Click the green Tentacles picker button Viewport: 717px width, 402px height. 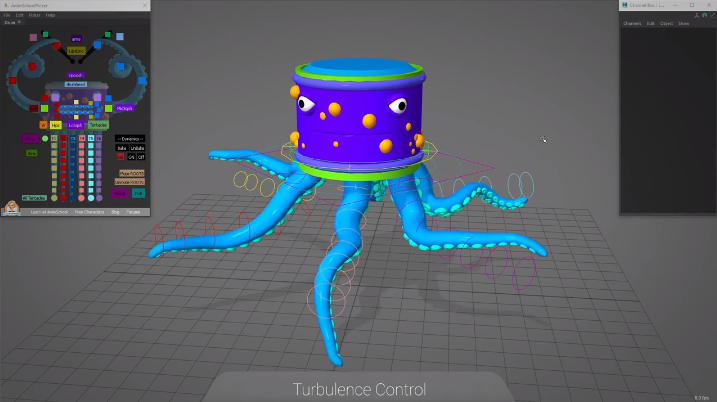[x=98, y=125]
